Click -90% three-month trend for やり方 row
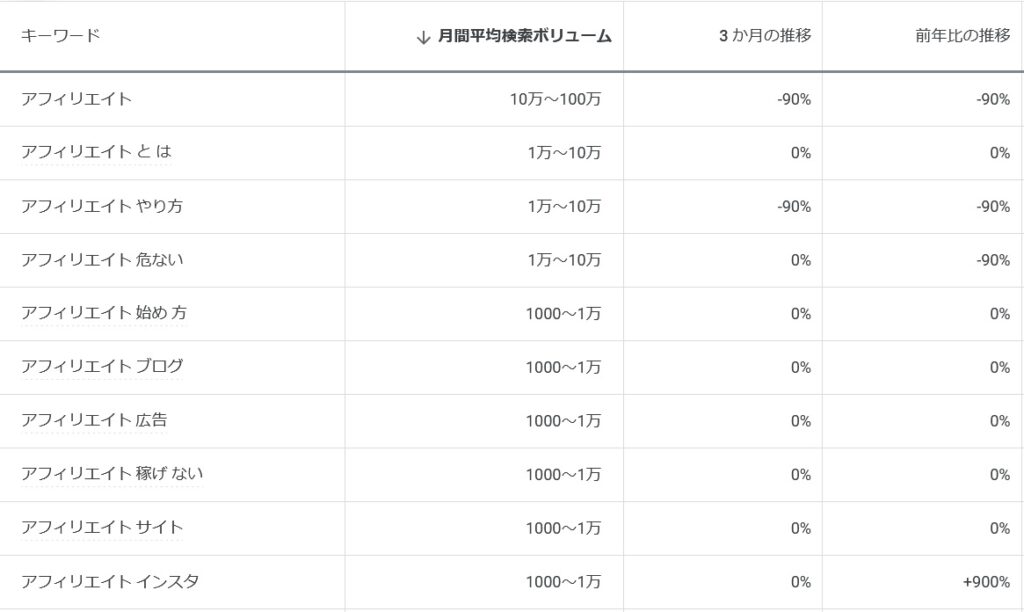Image resolution: width=1024 pixels, height=612 pixels. click(x=794, y=206)
